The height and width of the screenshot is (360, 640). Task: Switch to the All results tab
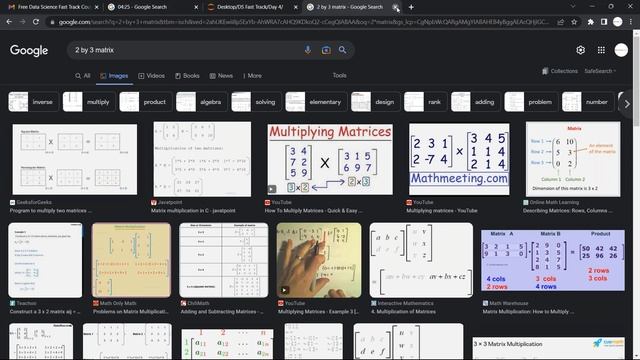[x=83, y=76]
